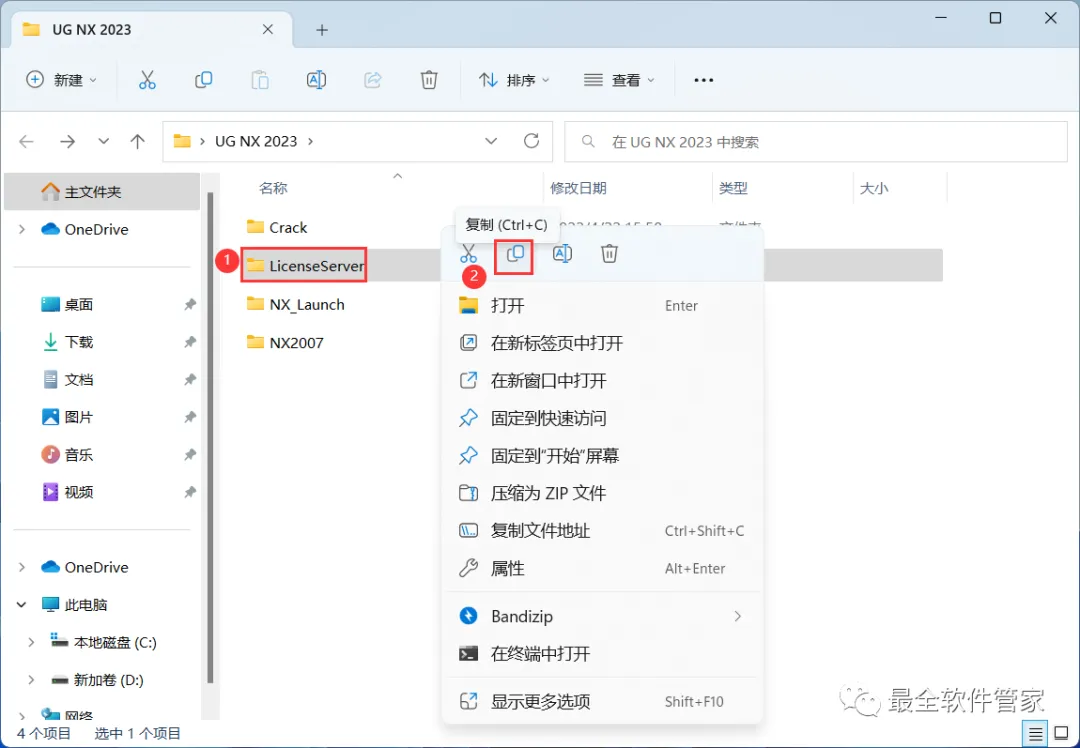Open the 排序 (Sort) dropdown
Viewport: 1080px width, 748px height.
point(514,80)
